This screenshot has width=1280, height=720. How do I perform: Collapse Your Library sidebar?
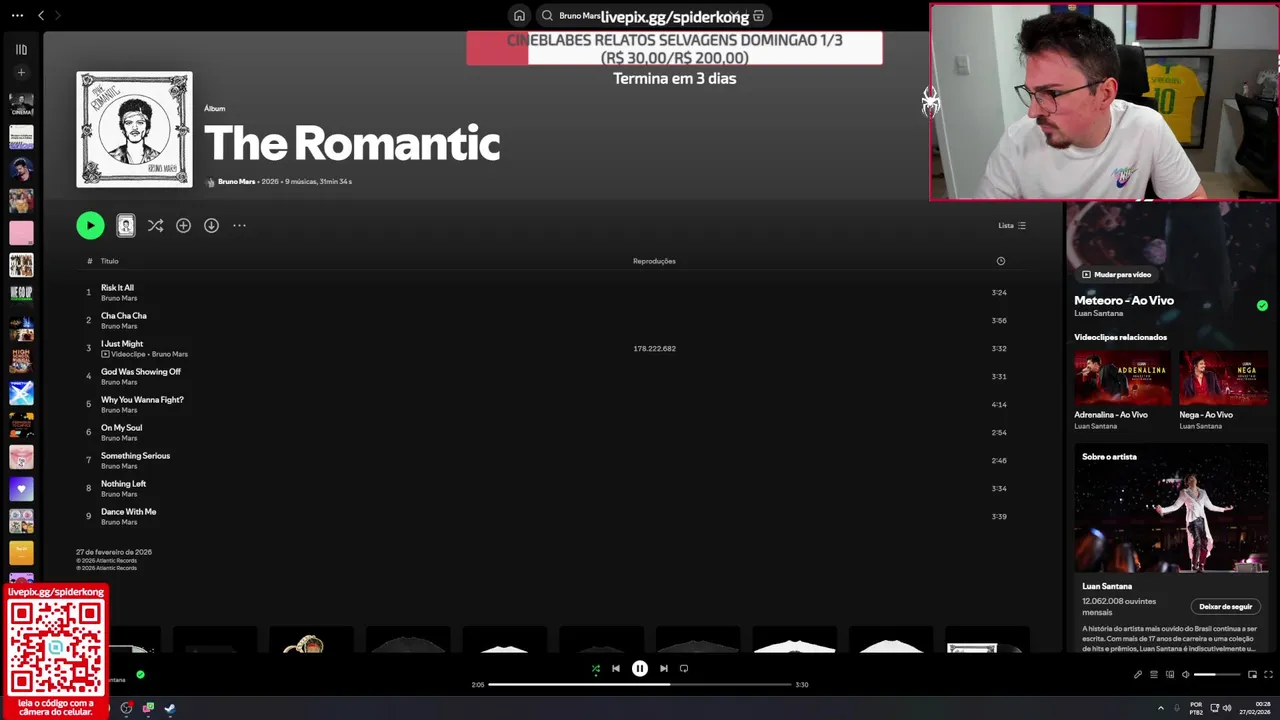[x=21, y=49]
